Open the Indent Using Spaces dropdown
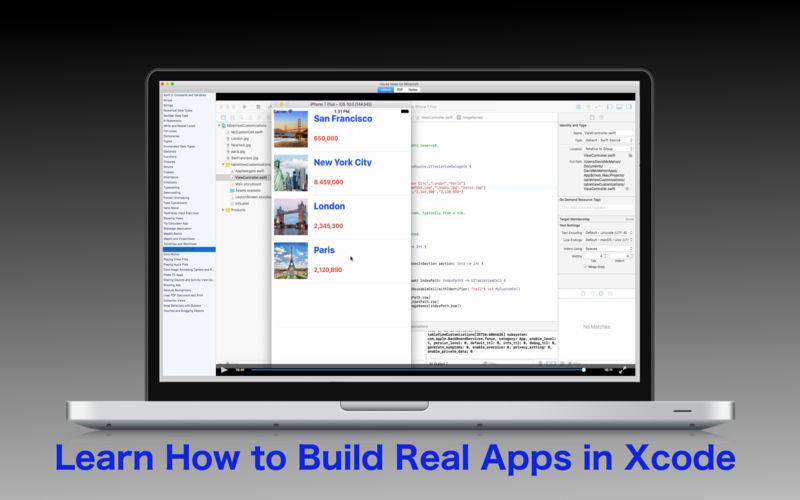The width and height of the screenshot is (800, 500). [x=608, y=248]
